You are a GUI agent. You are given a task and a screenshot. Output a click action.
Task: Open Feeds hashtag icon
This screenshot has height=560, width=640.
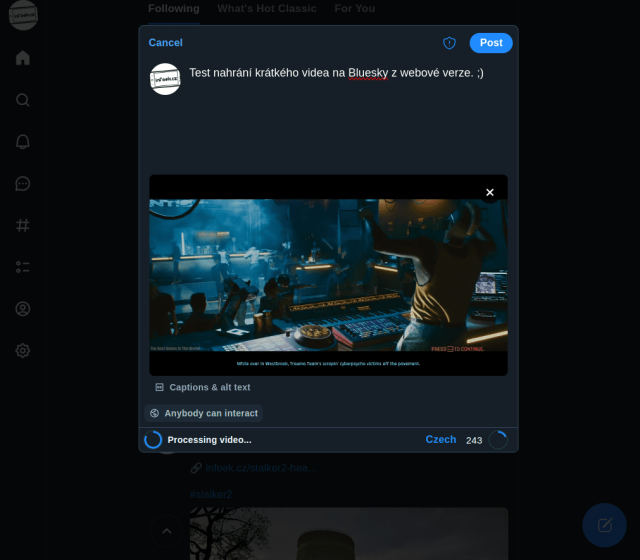pyautogui.click(x=23, y=226)
